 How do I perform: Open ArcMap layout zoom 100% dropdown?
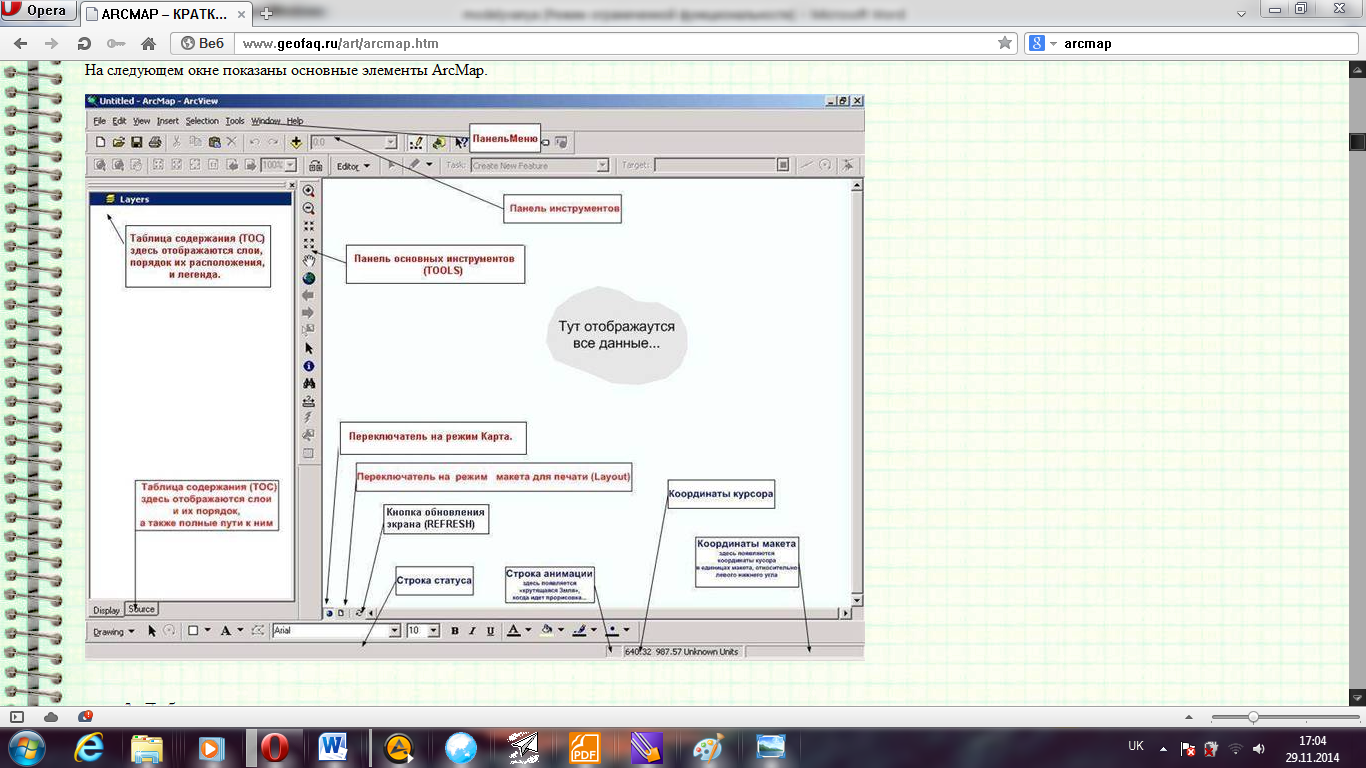point(278,166)
